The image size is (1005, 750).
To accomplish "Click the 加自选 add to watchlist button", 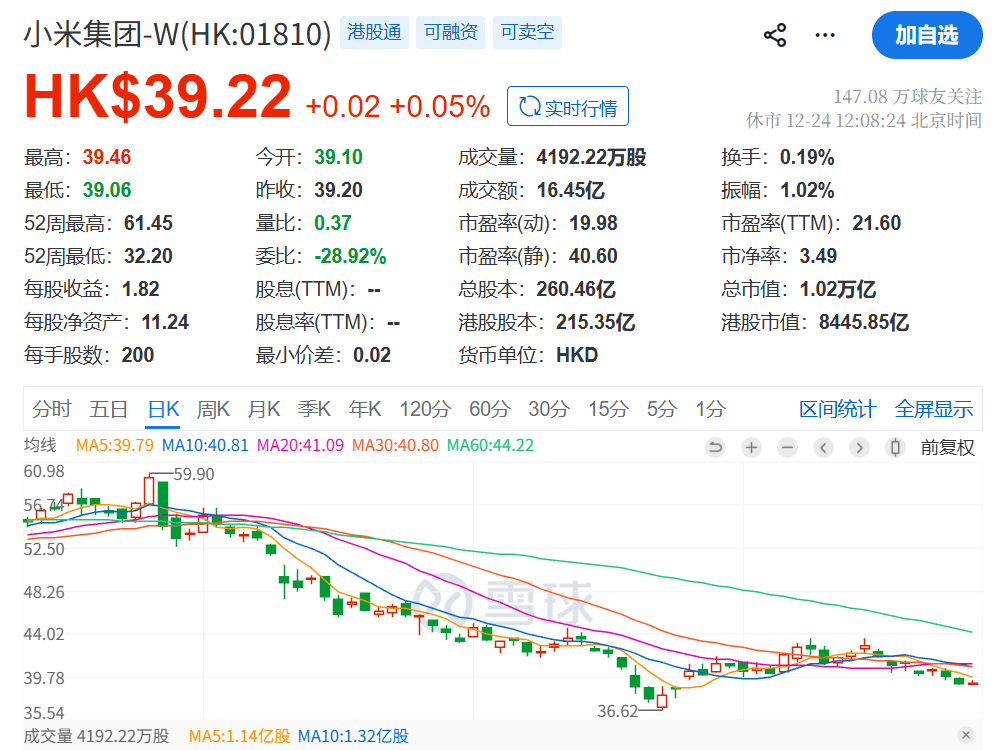I will [926, 36].
